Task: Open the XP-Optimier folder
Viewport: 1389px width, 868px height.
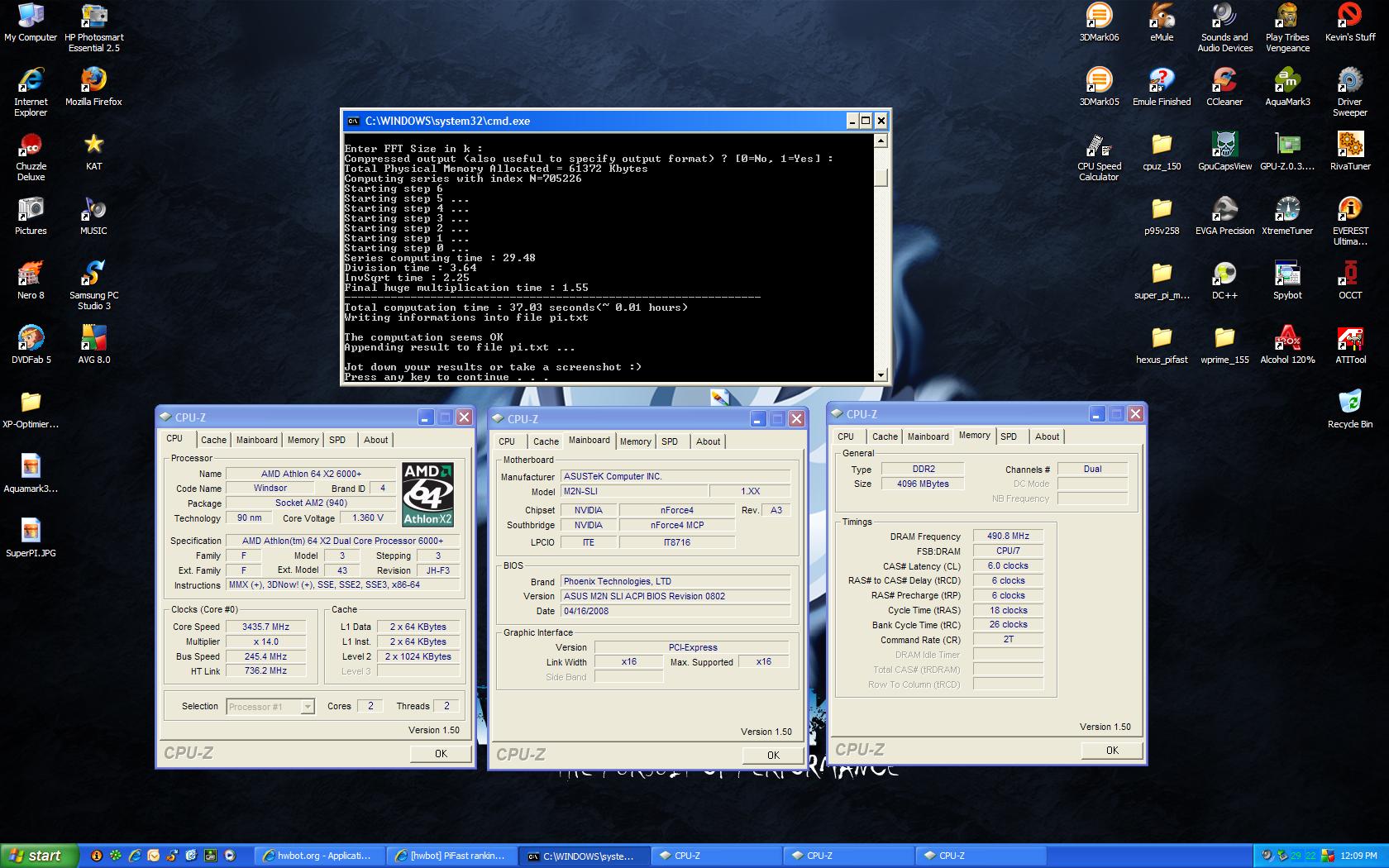Action: pyautogui.click(x=31, y=409)
